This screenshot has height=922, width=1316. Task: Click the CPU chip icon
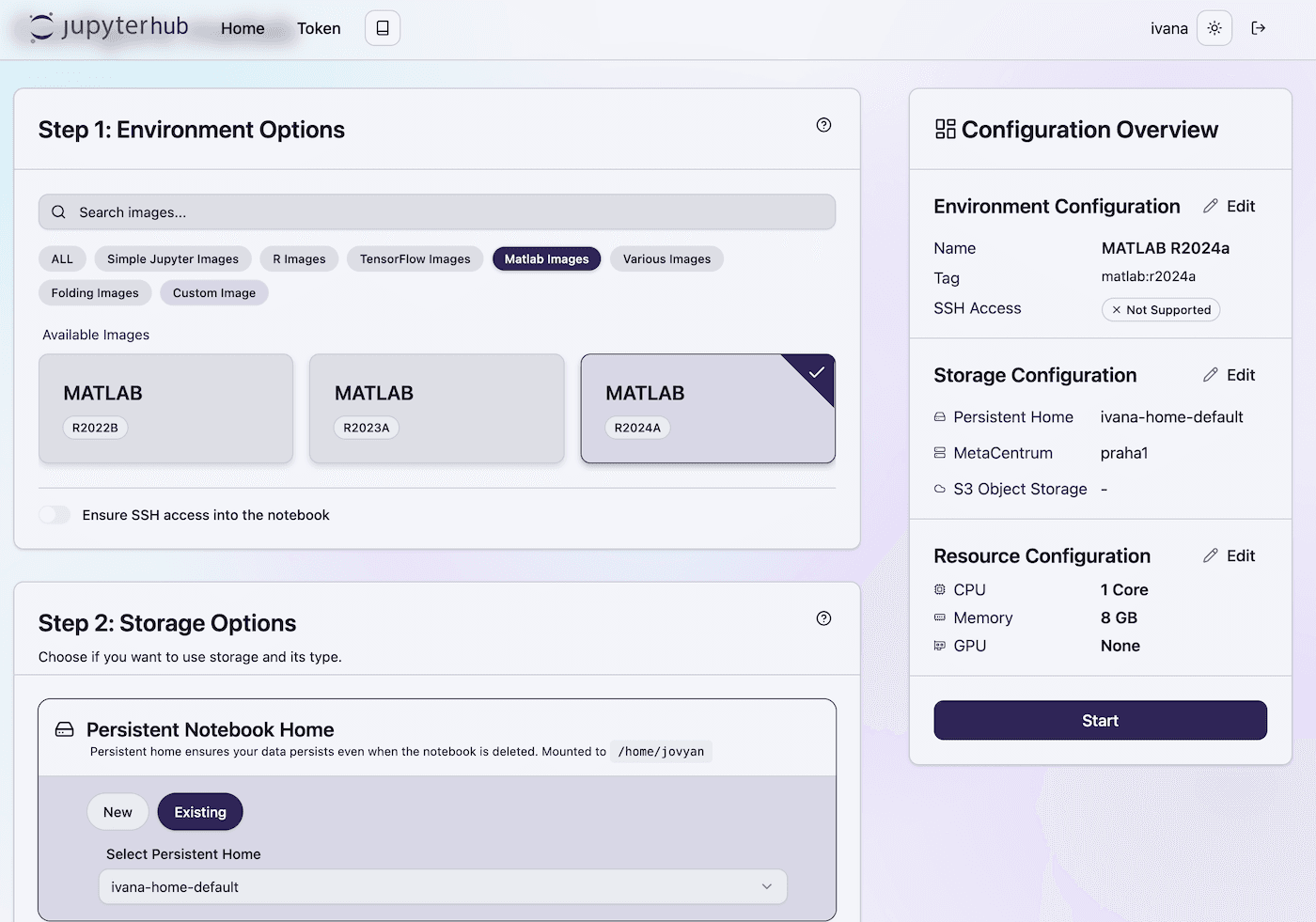tap(940, 589)
